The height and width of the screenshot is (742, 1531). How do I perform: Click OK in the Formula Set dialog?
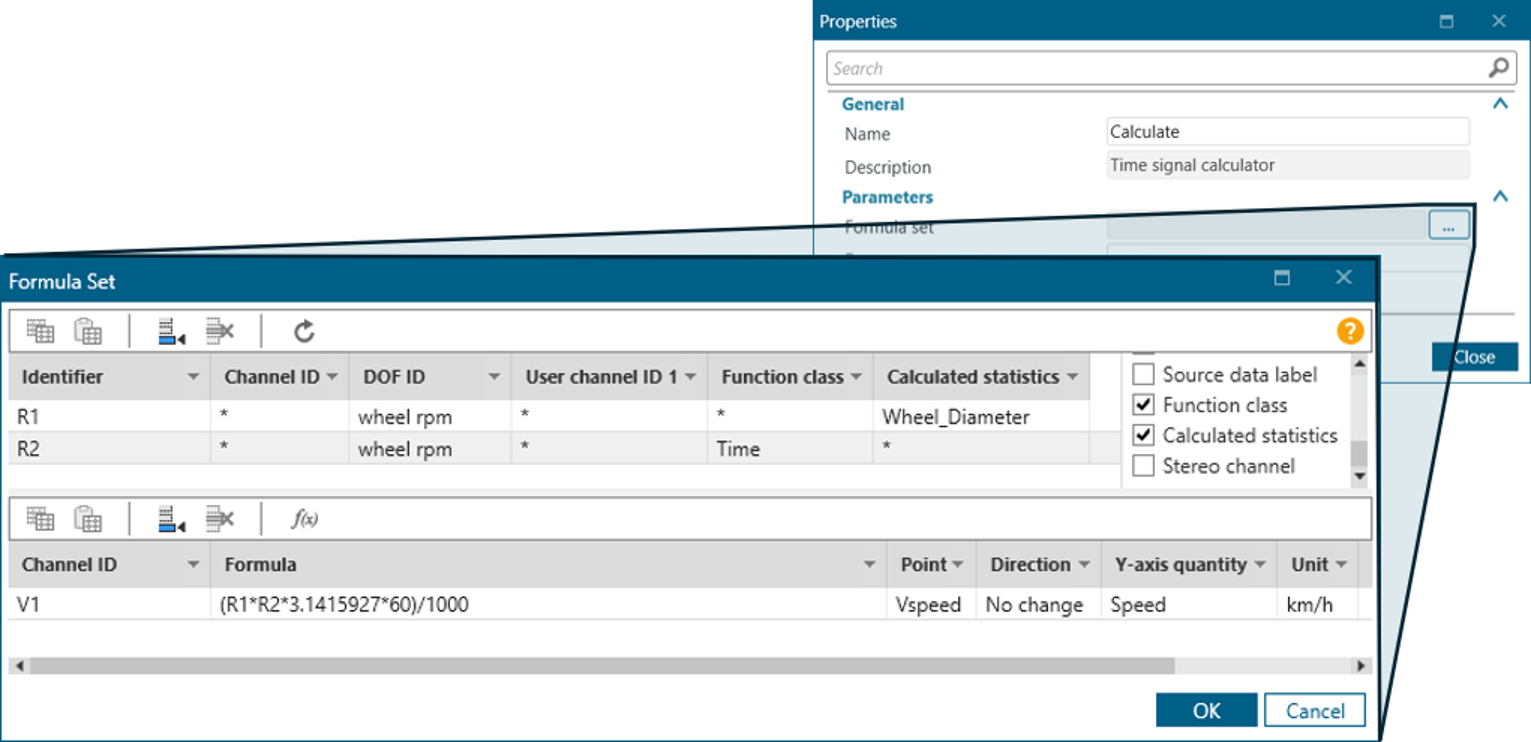click(1206, 710)
